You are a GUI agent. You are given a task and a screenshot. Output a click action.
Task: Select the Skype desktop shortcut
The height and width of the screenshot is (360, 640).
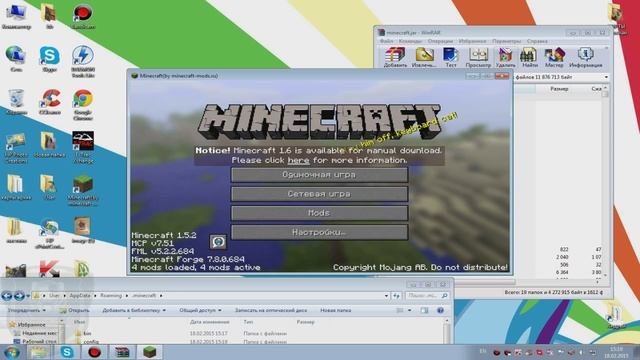(49, 59)
